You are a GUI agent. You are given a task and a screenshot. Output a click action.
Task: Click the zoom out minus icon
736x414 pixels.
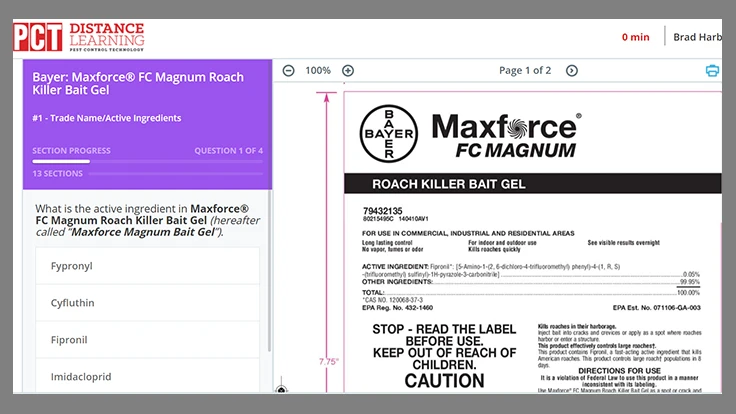point(288,71)
